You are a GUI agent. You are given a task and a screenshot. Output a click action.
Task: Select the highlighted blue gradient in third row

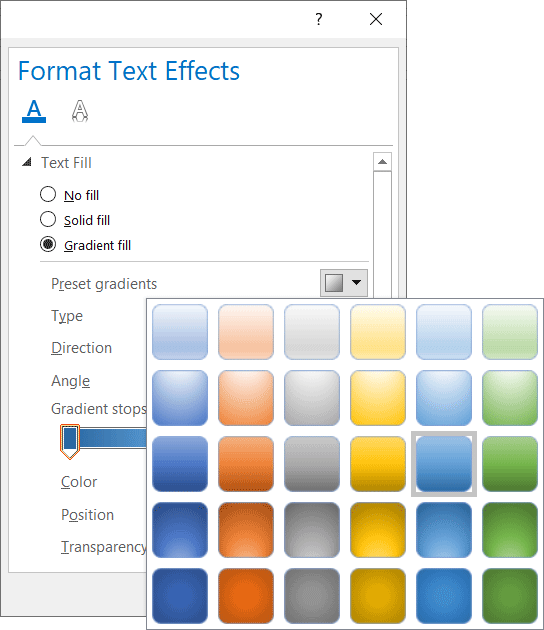[x=444, y=464]
